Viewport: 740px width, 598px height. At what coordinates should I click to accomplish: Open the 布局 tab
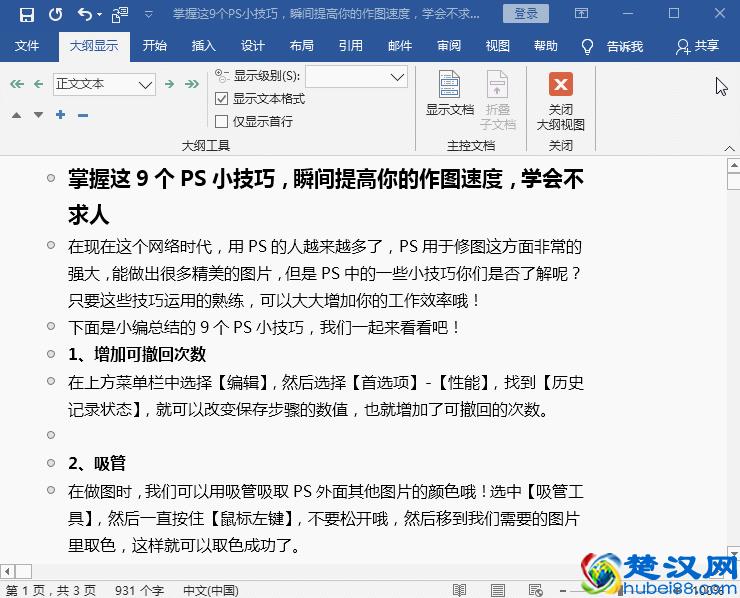click(302, 46)
